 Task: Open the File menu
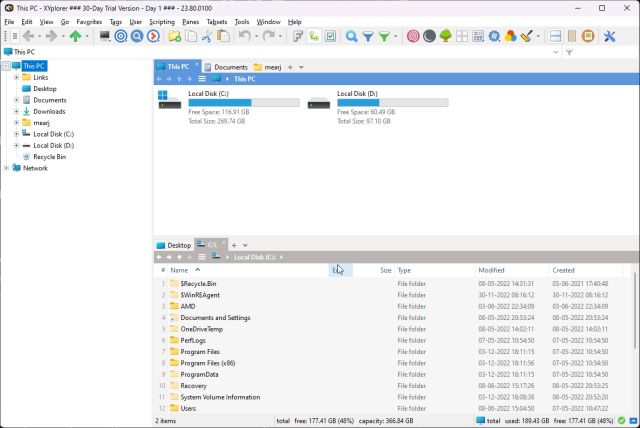(x=9, y=22)
